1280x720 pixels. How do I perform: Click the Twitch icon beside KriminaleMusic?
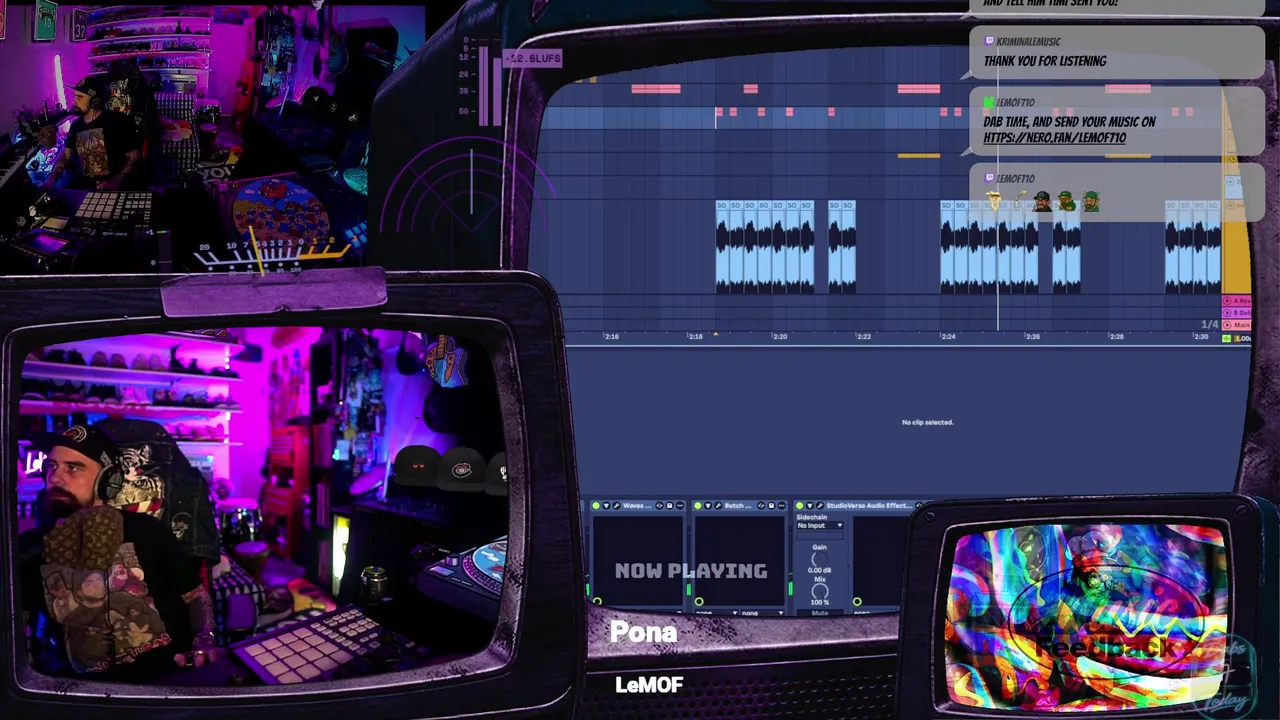click(989, 41)
